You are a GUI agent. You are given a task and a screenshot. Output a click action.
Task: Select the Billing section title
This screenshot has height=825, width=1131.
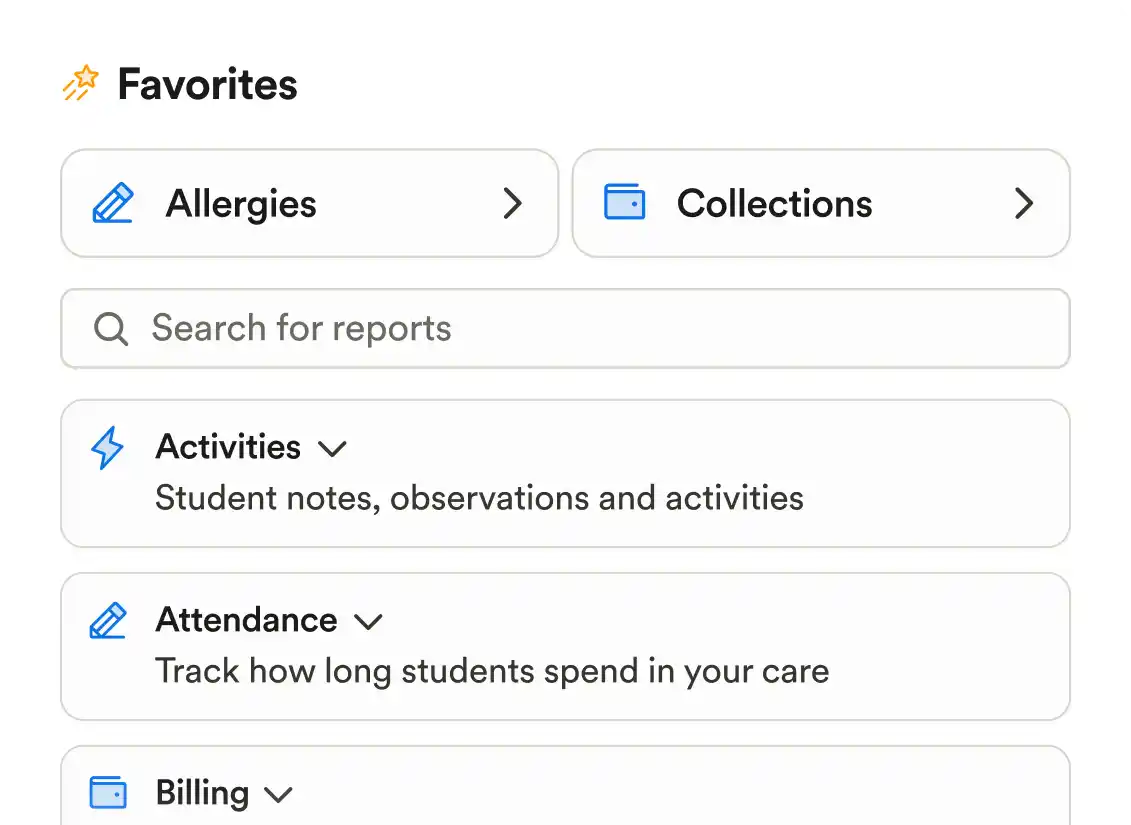[202, 793]
